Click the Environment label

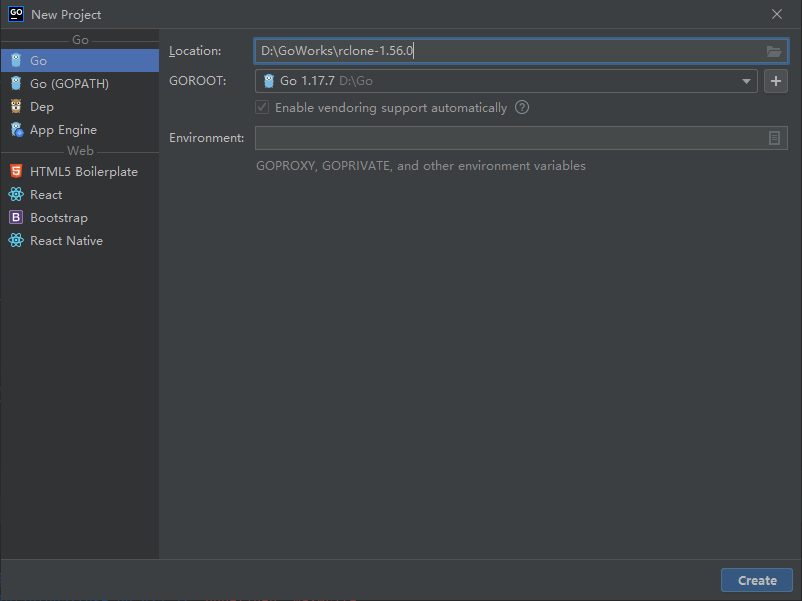click(207, 138)
